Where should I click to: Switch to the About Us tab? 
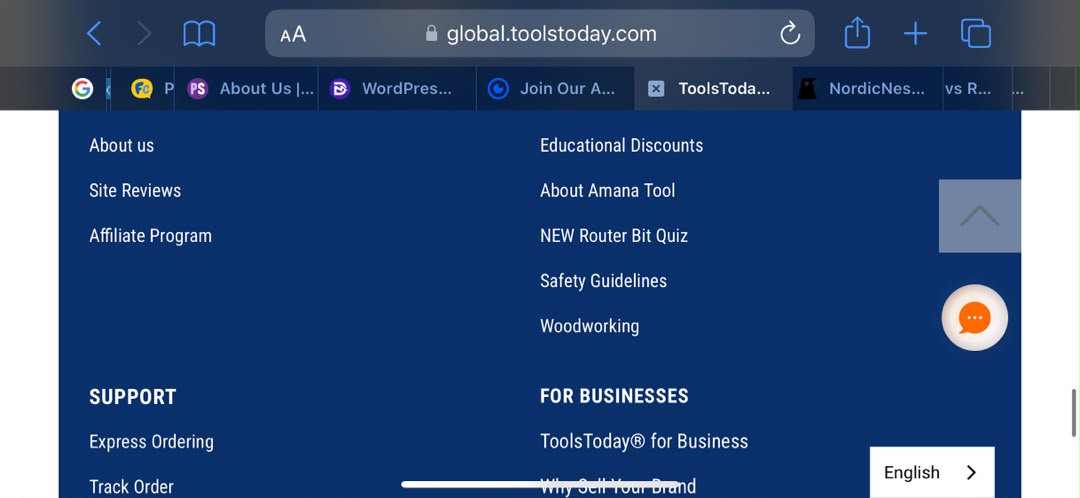(247, 88)
